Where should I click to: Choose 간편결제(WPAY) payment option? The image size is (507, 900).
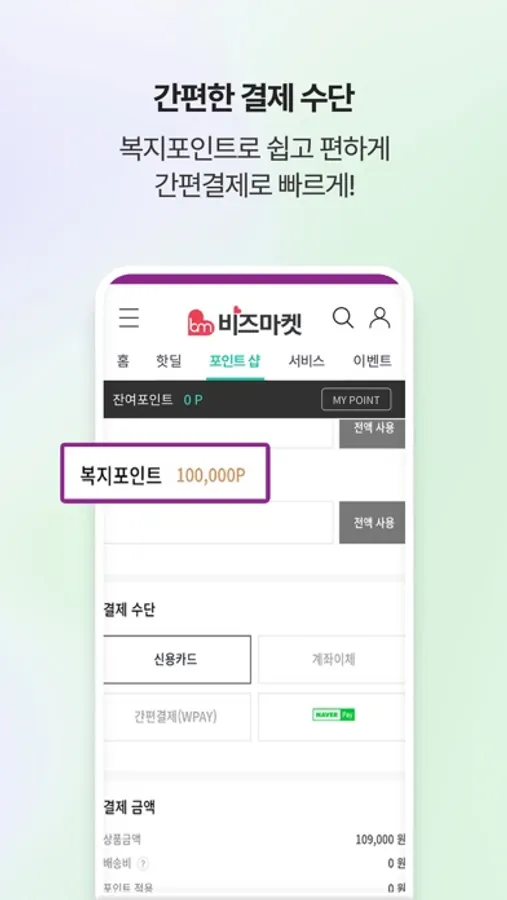point(177,717)
